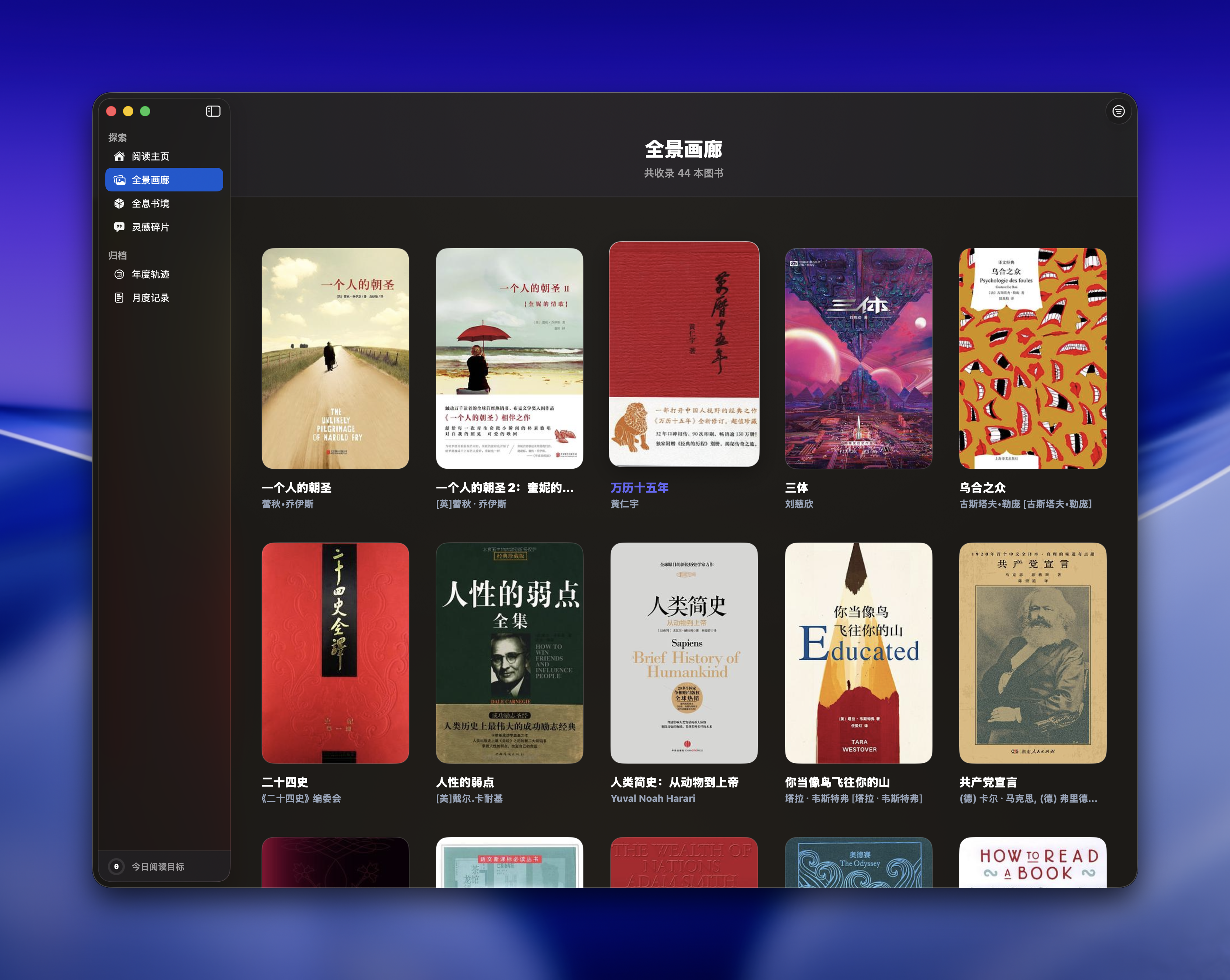This screenshot has width=1230, height=980.
Task: Click the title 二十四史
Action: (x=285, y=782)
